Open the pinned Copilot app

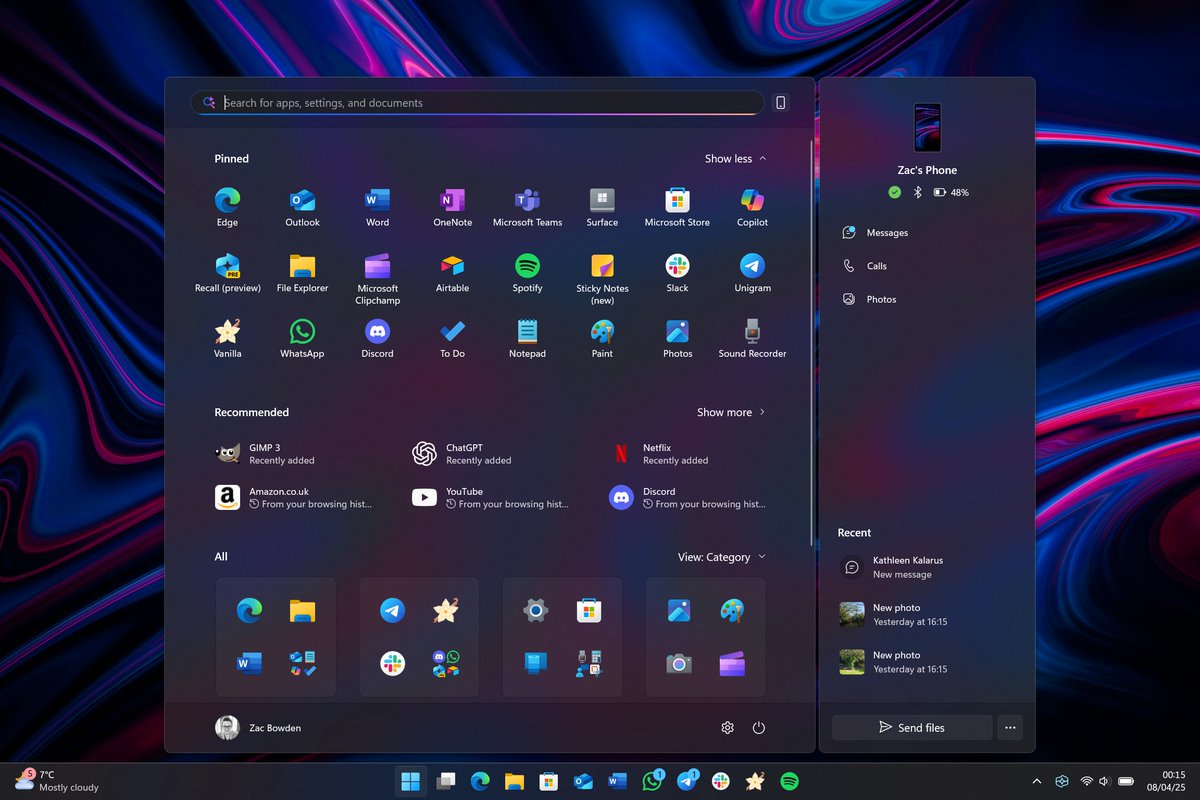[752, 207]
